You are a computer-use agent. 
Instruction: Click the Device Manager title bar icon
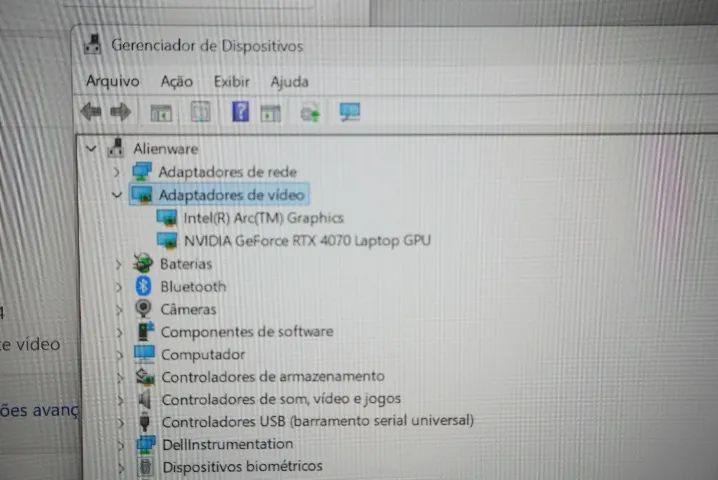coord(93,44)
